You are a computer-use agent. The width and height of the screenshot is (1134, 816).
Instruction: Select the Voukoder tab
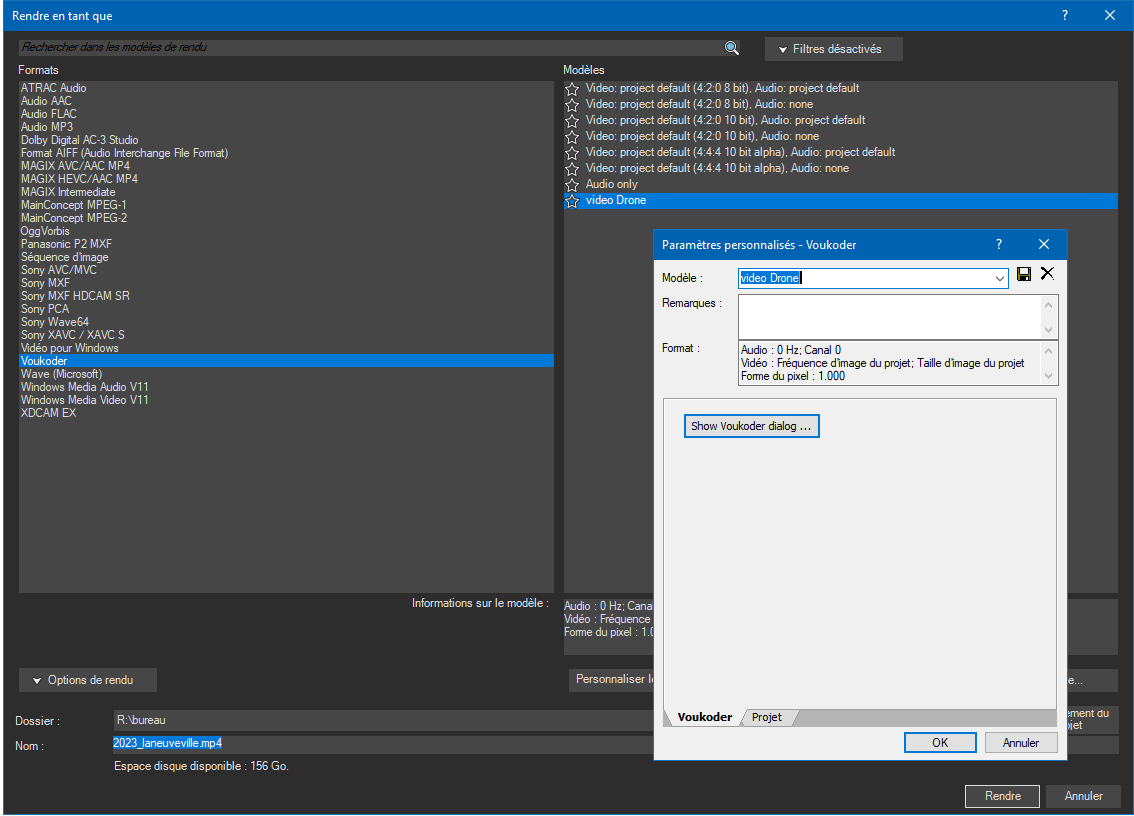[x=704, y=717]
